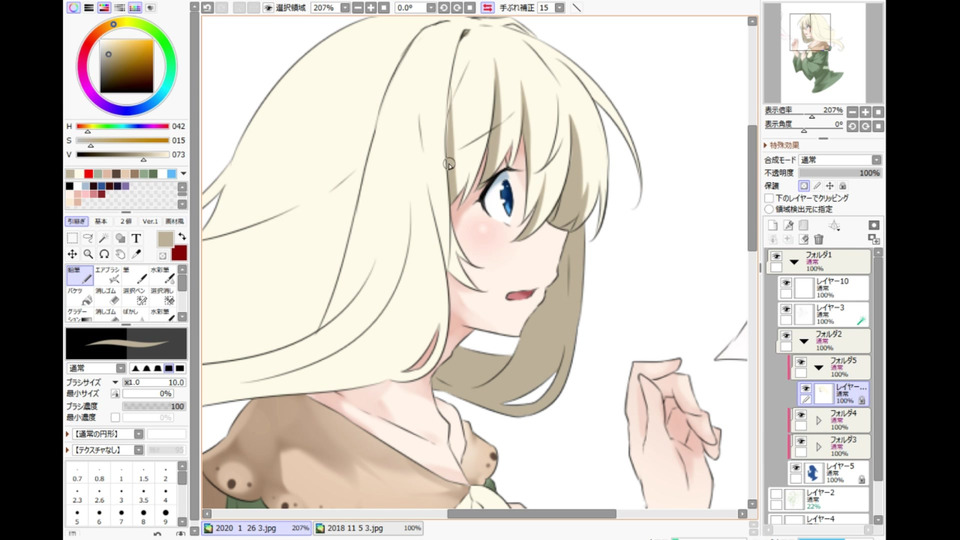Select the rectangular selection tool
960x540 pixels.
(x=72, y=238)
